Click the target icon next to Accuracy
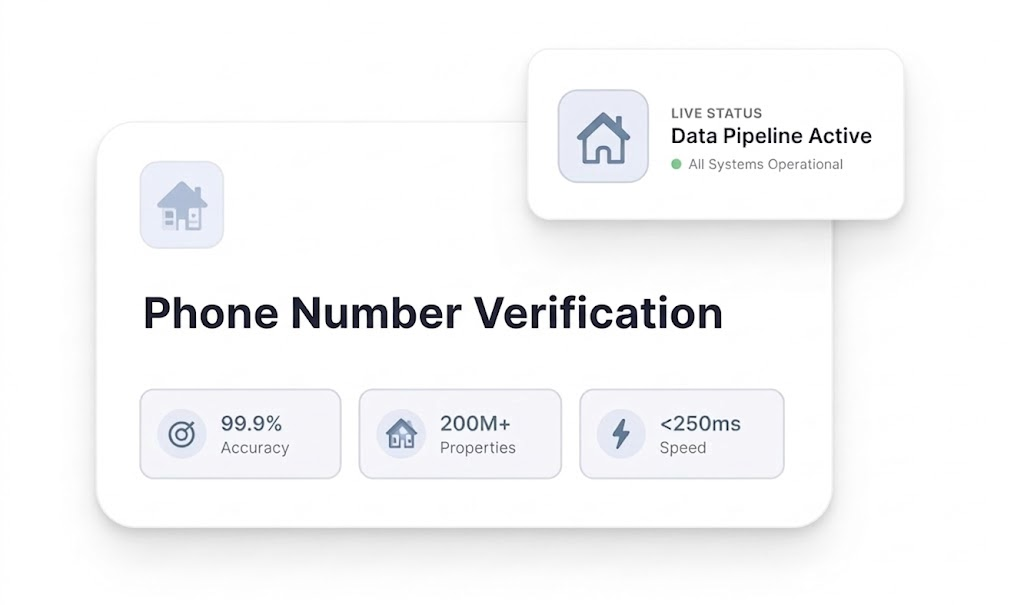 point(182,434)
